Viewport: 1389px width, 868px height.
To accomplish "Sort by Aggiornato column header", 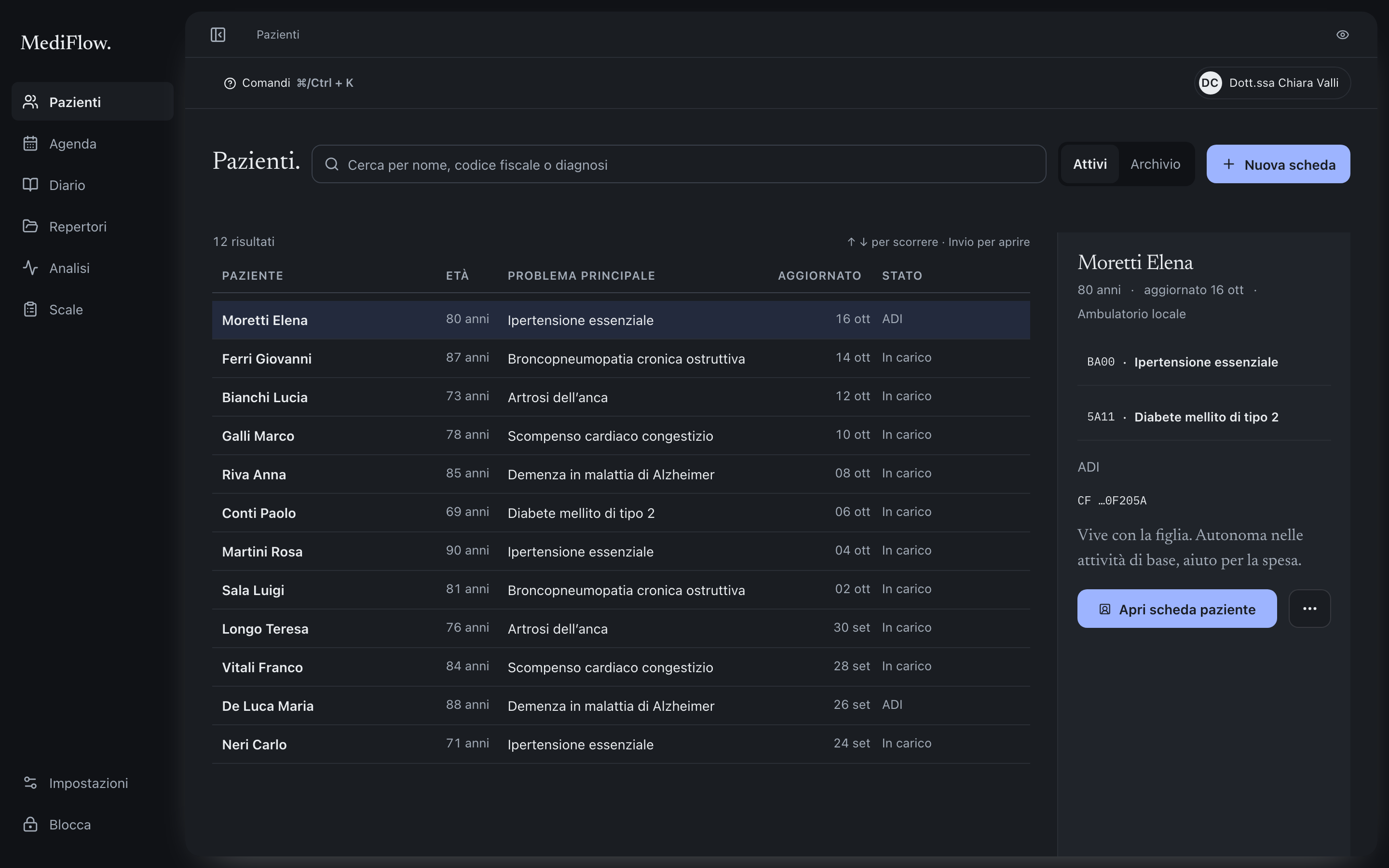I will 819,275.
